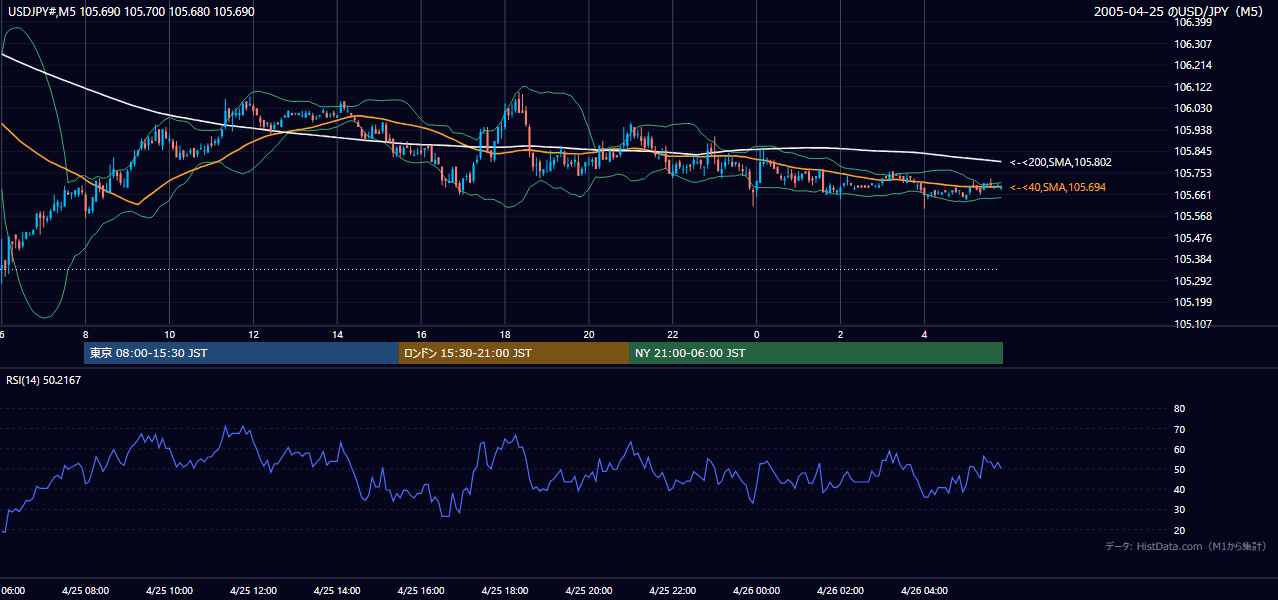Click price level 105.753 on the axis
The image size is (1278, 600).
pos(1194,173)
